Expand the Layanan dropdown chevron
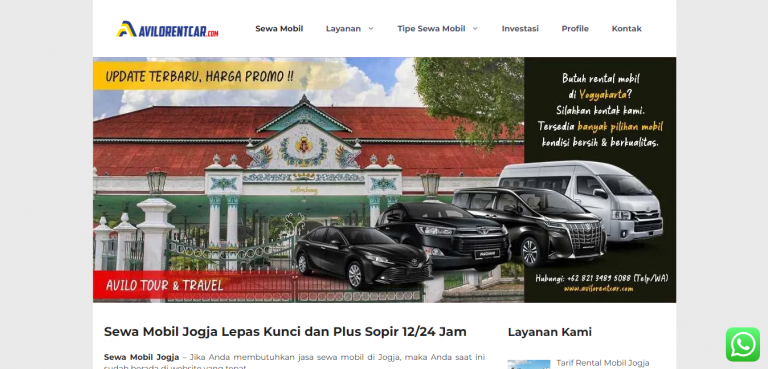Screen dimensions: 768x369 pyautogui.click(x=371, y=28)
